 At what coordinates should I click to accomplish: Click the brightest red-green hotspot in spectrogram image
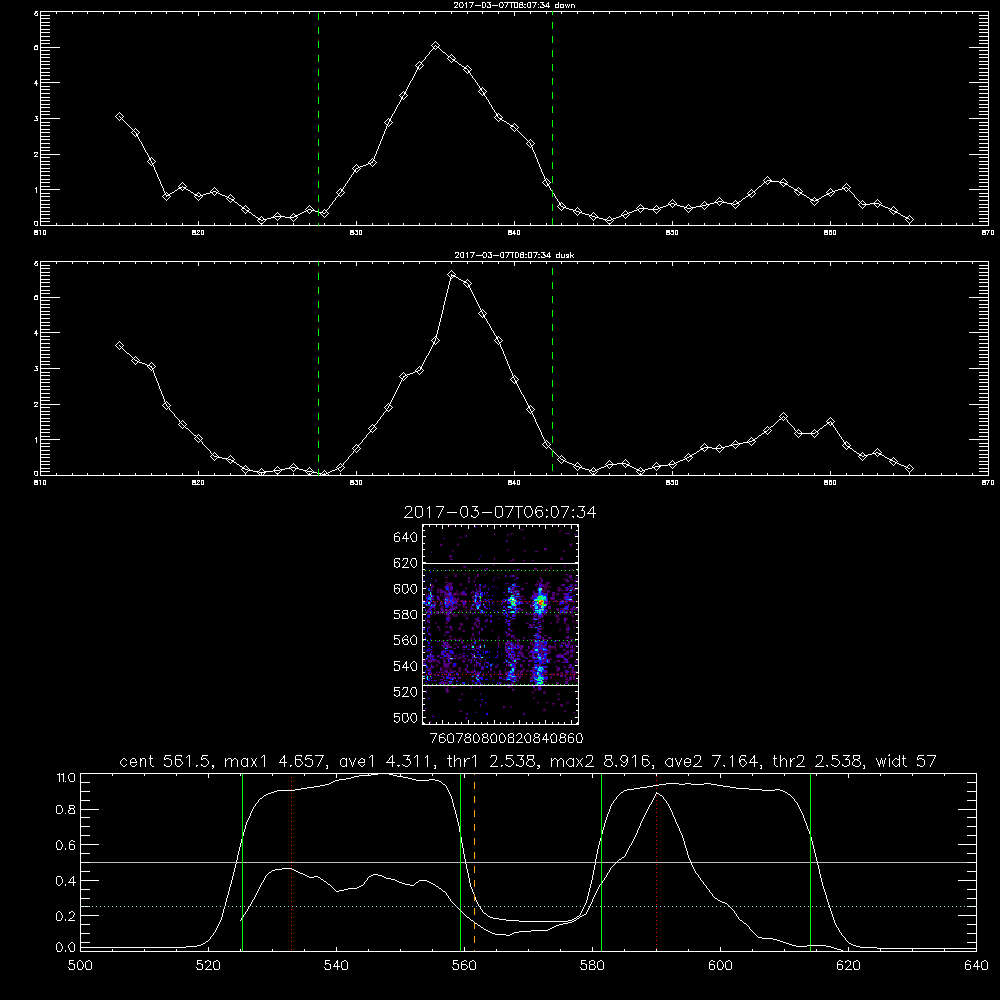pos(540,601)
